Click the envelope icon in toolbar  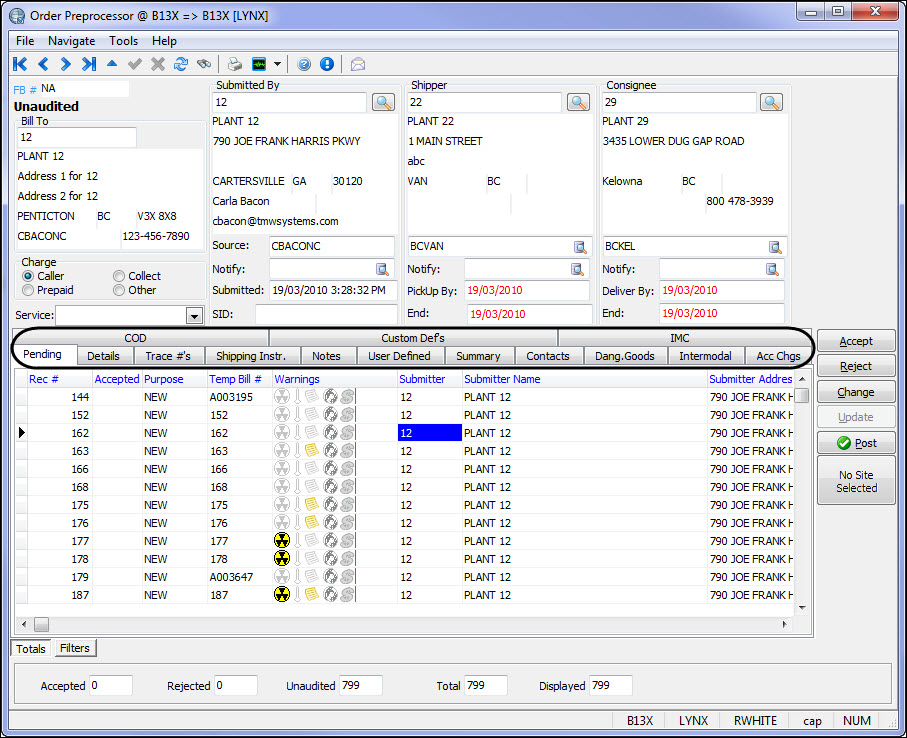click(357, 64)
